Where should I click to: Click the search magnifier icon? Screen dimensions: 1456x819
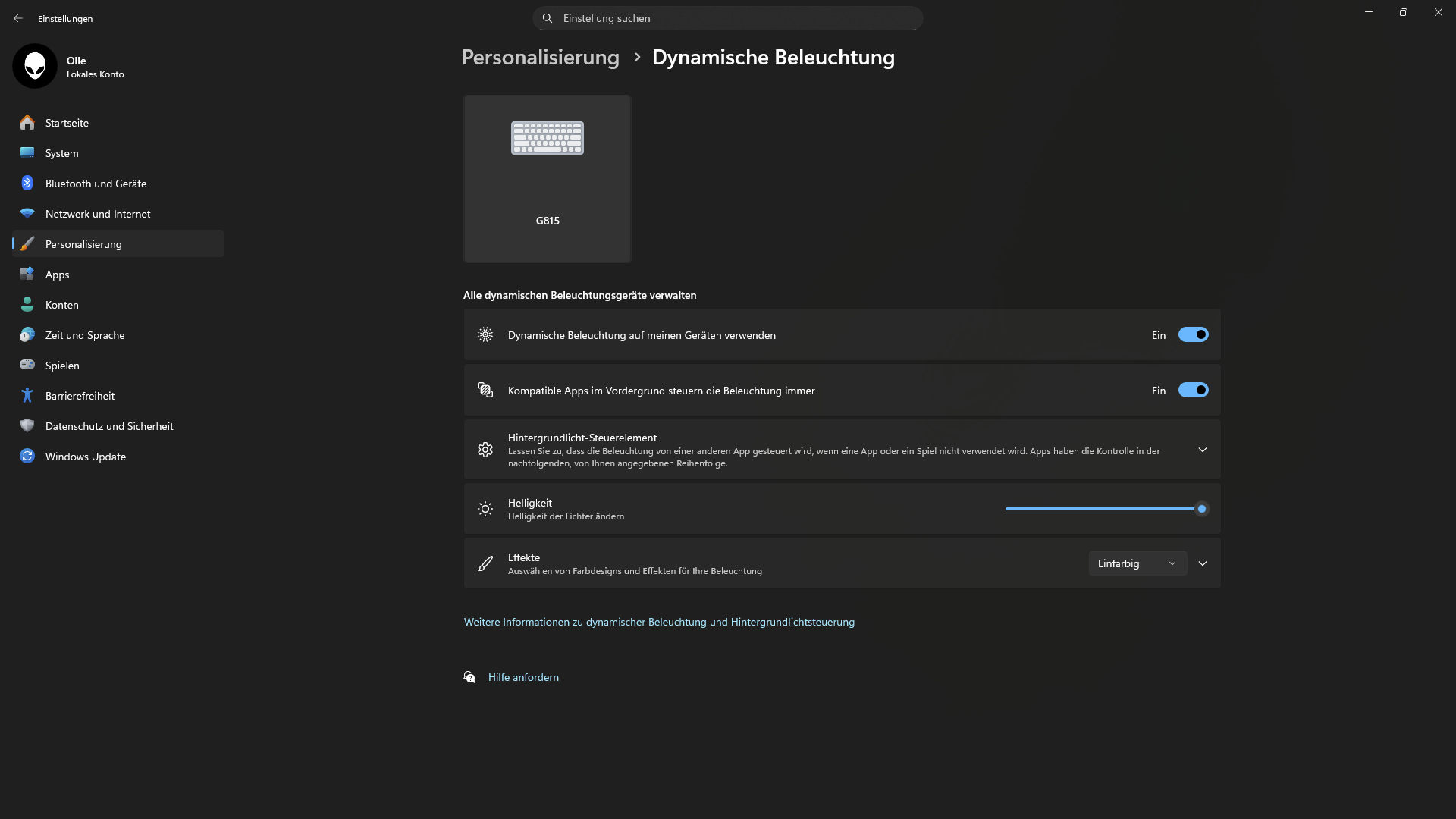(548, 18)
